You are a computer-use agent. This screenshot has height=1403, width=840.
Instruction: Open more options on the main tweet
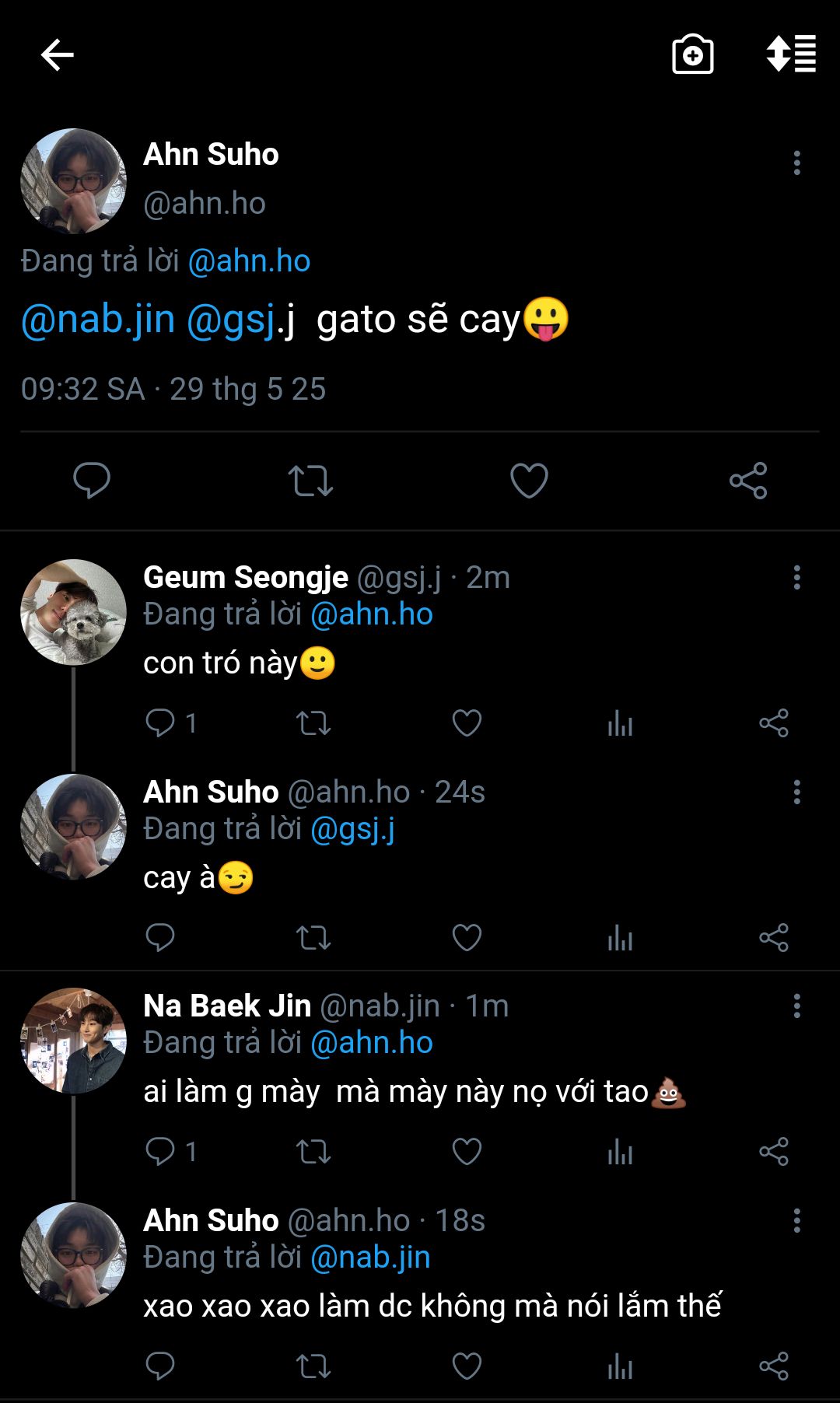[796, 163]
